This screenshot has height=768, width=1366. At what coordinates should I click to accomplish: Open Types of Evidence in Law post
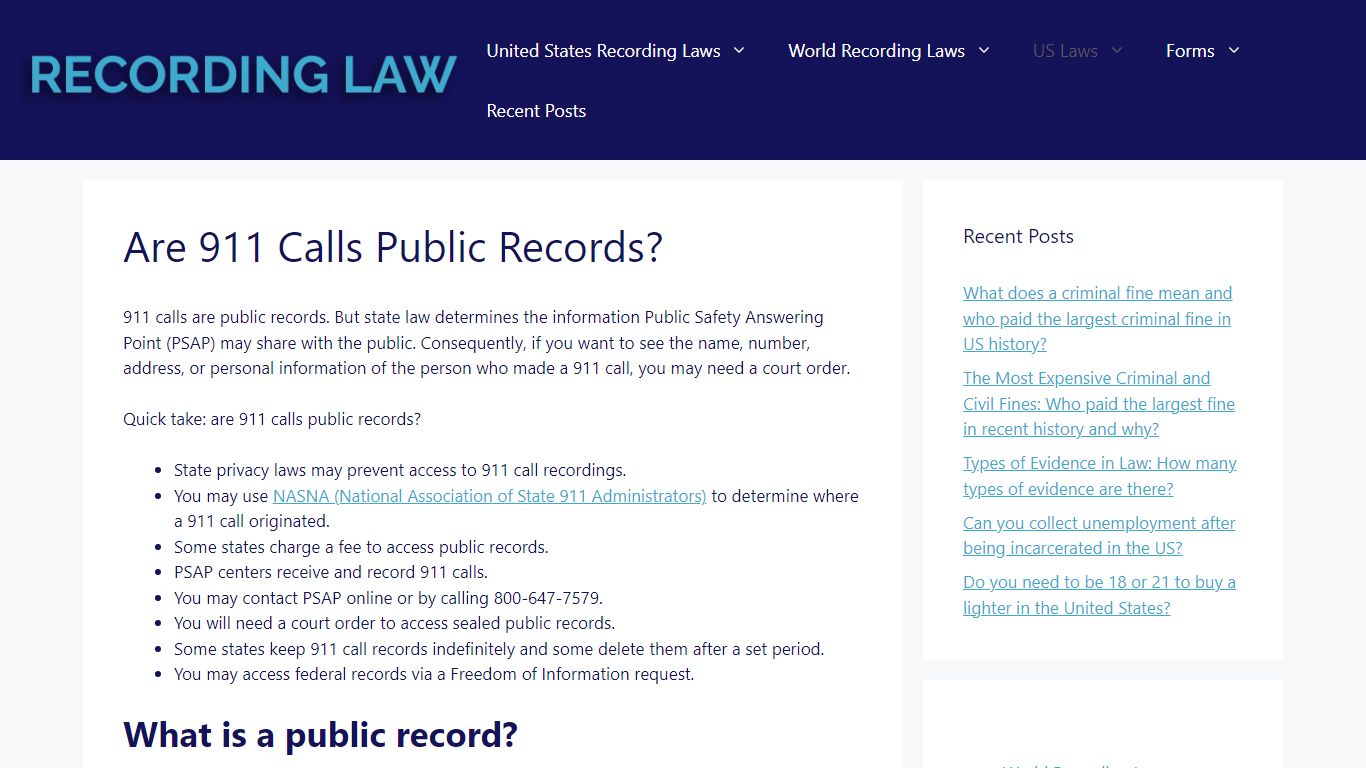point(1100,476)
